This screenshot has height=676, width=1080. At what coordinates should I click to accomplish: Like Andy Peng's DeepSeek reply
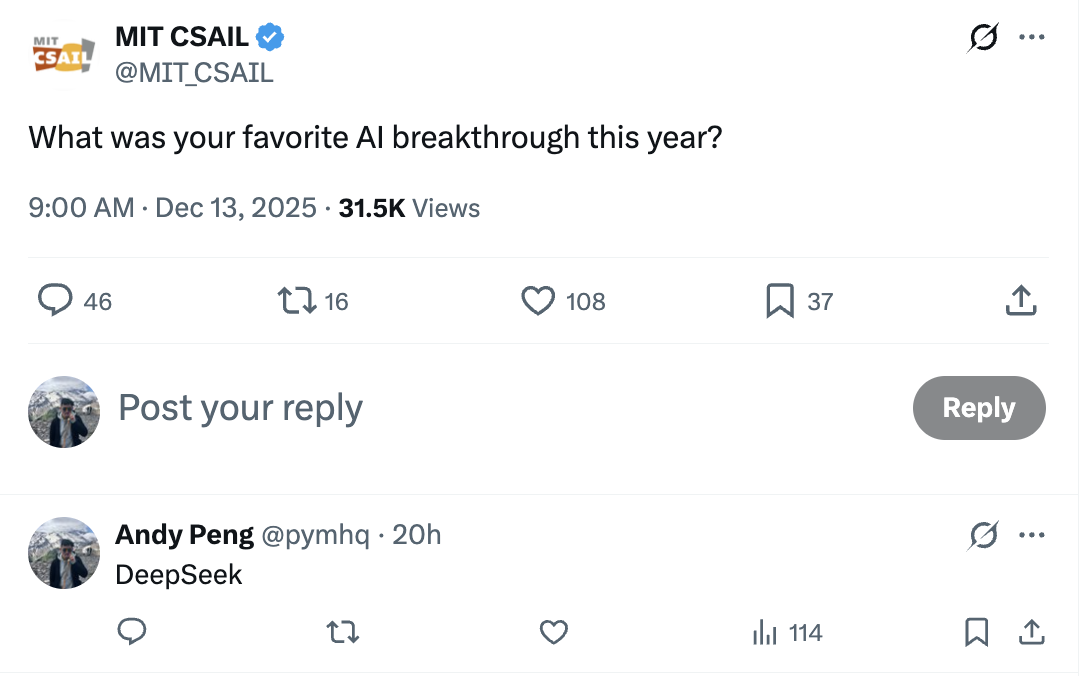tap(554, 632)
